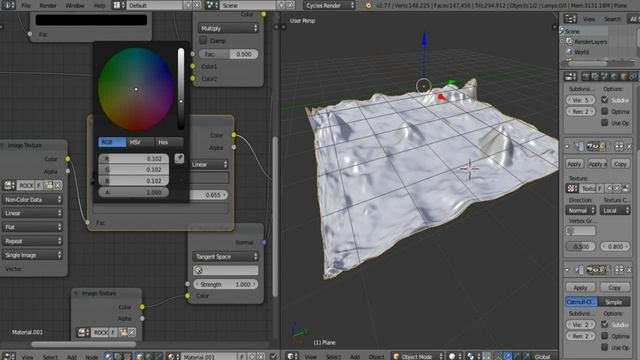
Task: Remove the modifier with Apply as button
Action: point(629,146)
